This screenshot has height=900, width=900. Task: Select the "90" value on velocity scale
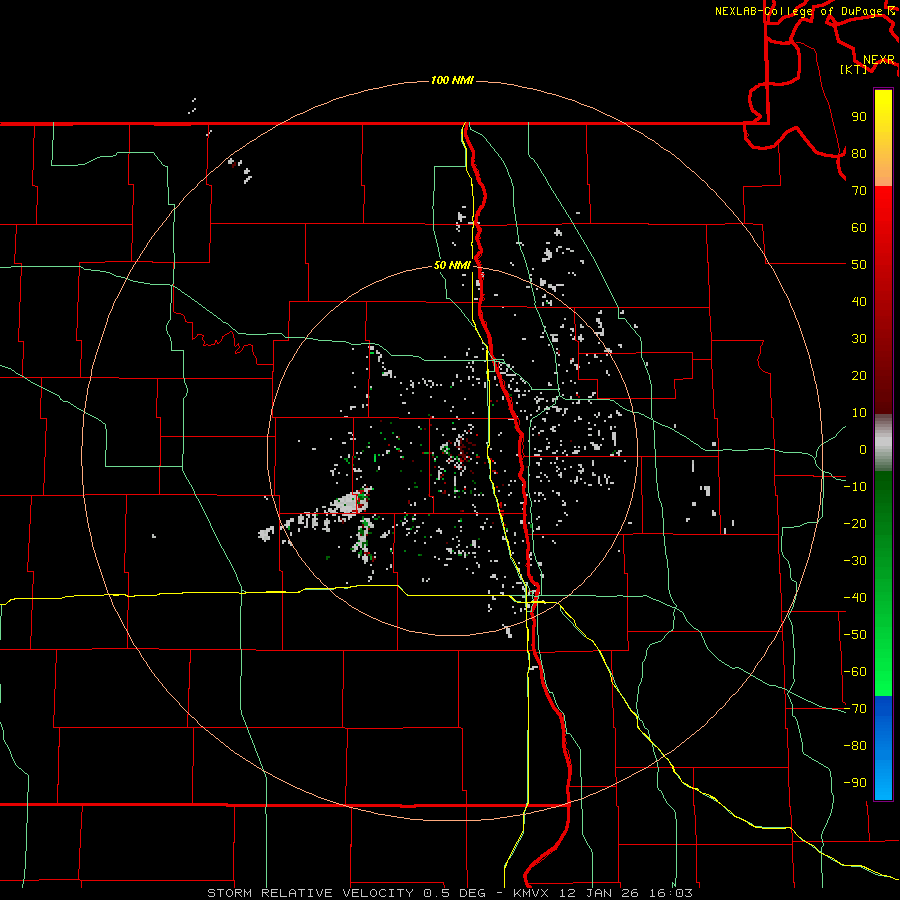click(x=859, y=117)
